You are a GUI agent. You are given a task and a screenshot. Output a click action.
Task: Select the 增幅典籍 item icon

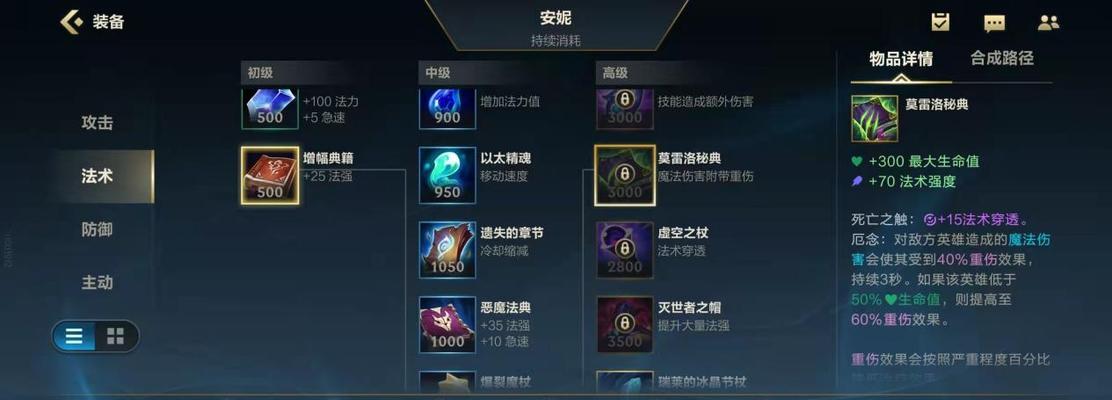[269, 176]
